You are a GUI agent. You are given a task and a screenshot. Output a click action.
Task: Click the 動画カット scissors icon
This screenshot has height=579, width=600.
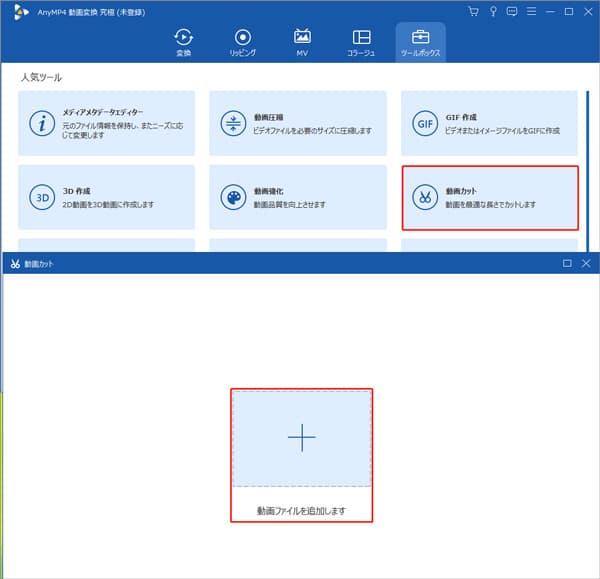click(x=425, y=197)
